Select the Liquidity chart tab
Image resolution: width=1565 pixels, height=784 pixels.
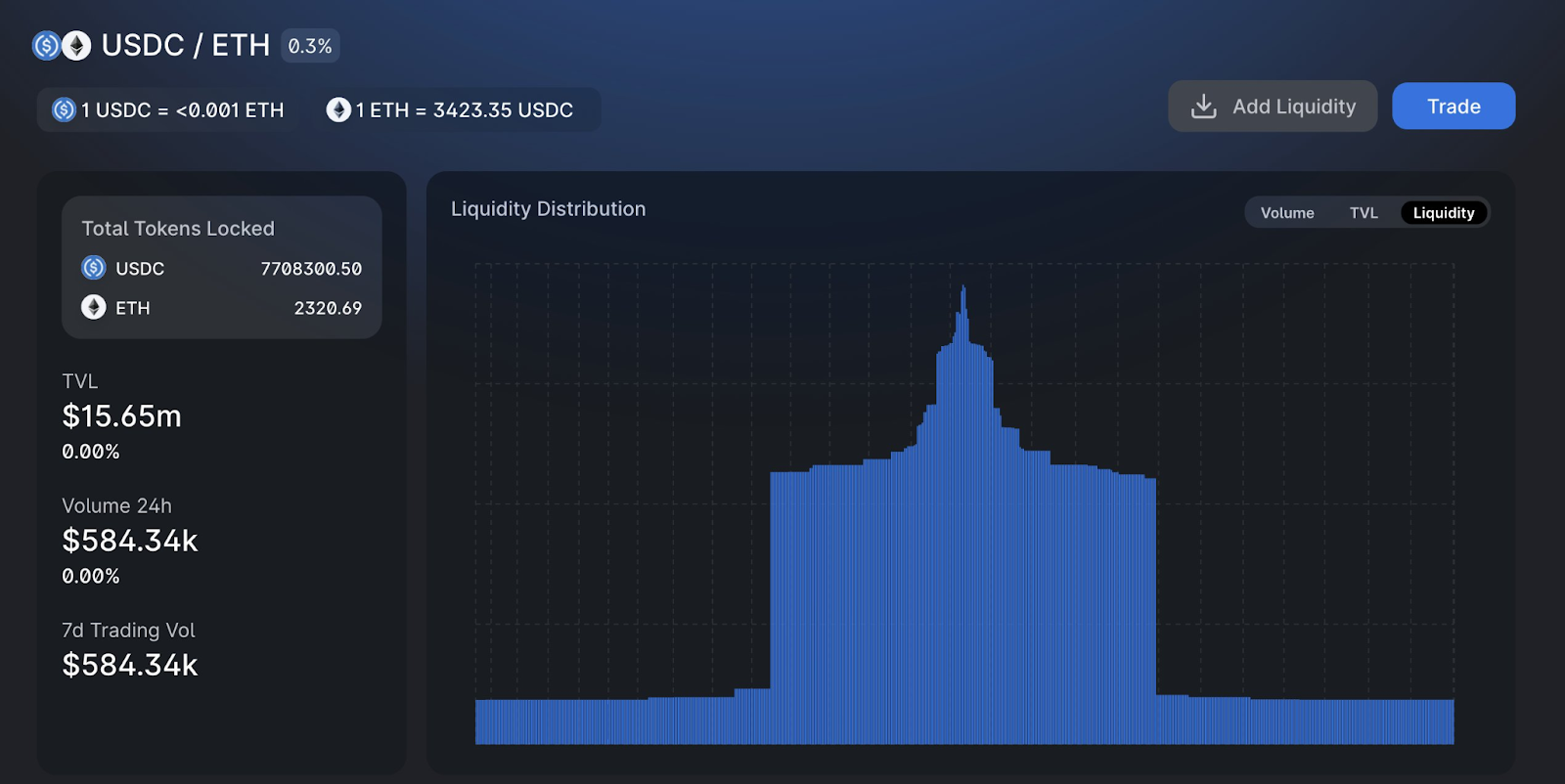[1444, 213]
